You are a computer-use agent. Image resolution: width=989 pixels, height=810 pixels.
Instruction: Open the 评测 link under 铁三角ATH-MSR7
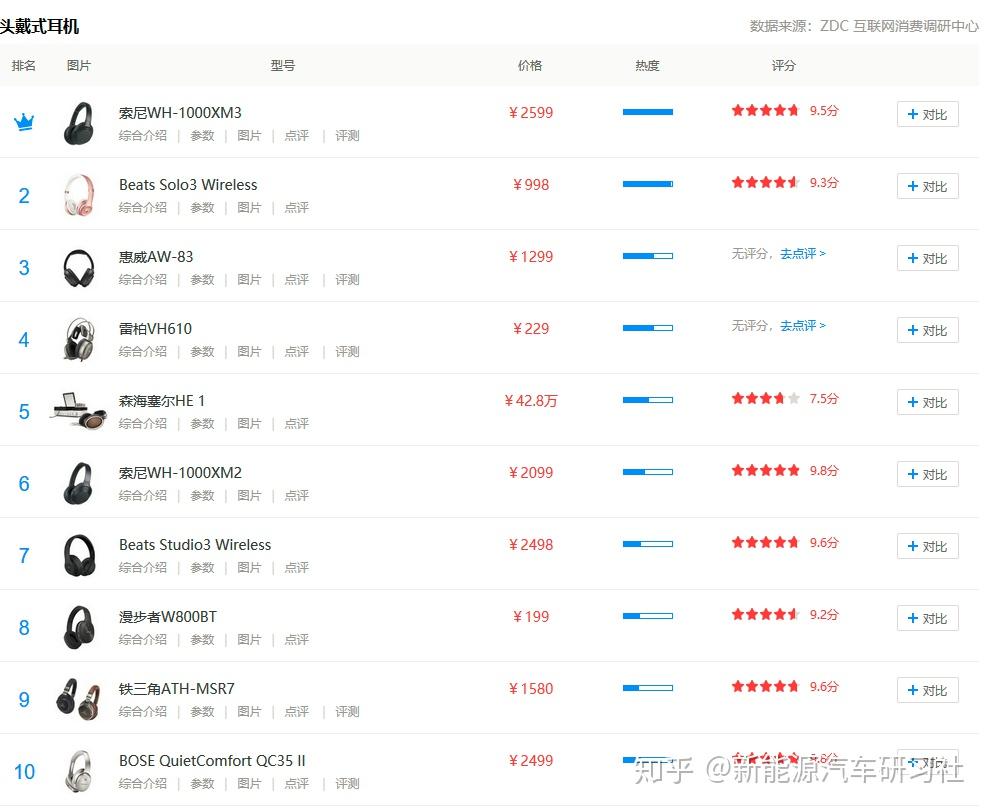point(346,711)
